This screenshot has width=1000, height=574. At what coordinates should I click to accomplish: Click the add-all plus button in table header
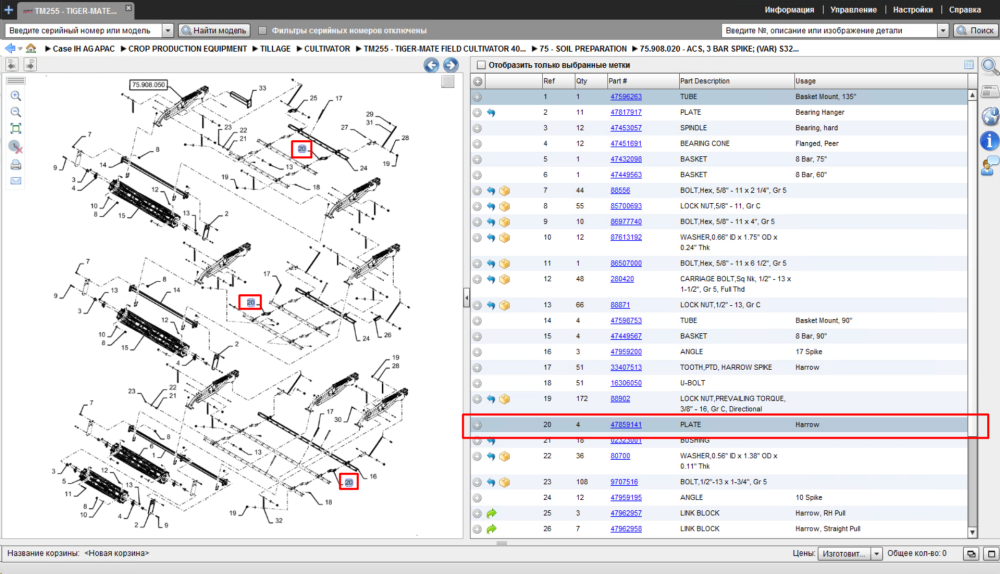[478, 81]
